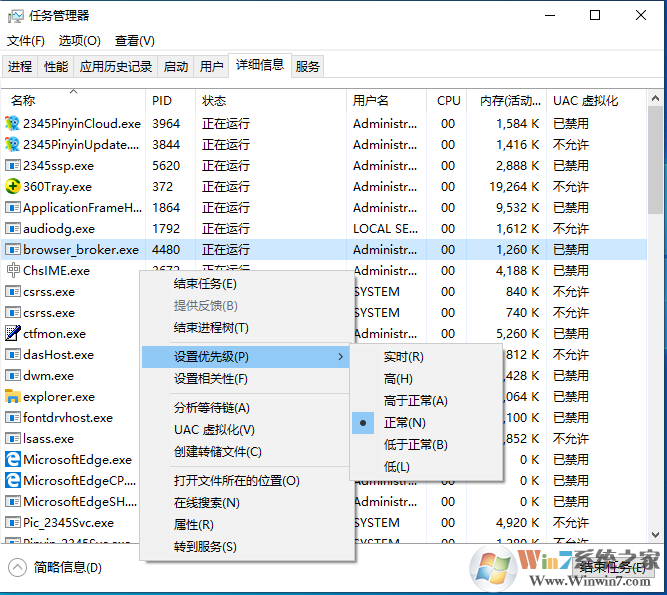Click the 简略信息(D) link
The width and height of the screenshot is (667, 595).
click(x=68, y=567)
